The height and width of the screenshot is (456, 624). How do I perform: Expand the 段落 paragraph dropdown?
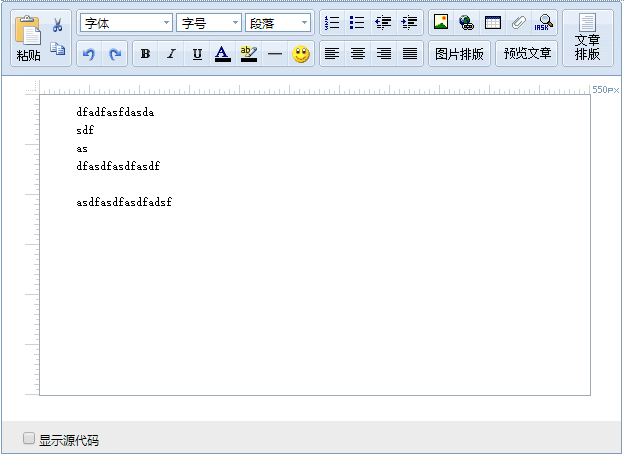coord(278,23)
